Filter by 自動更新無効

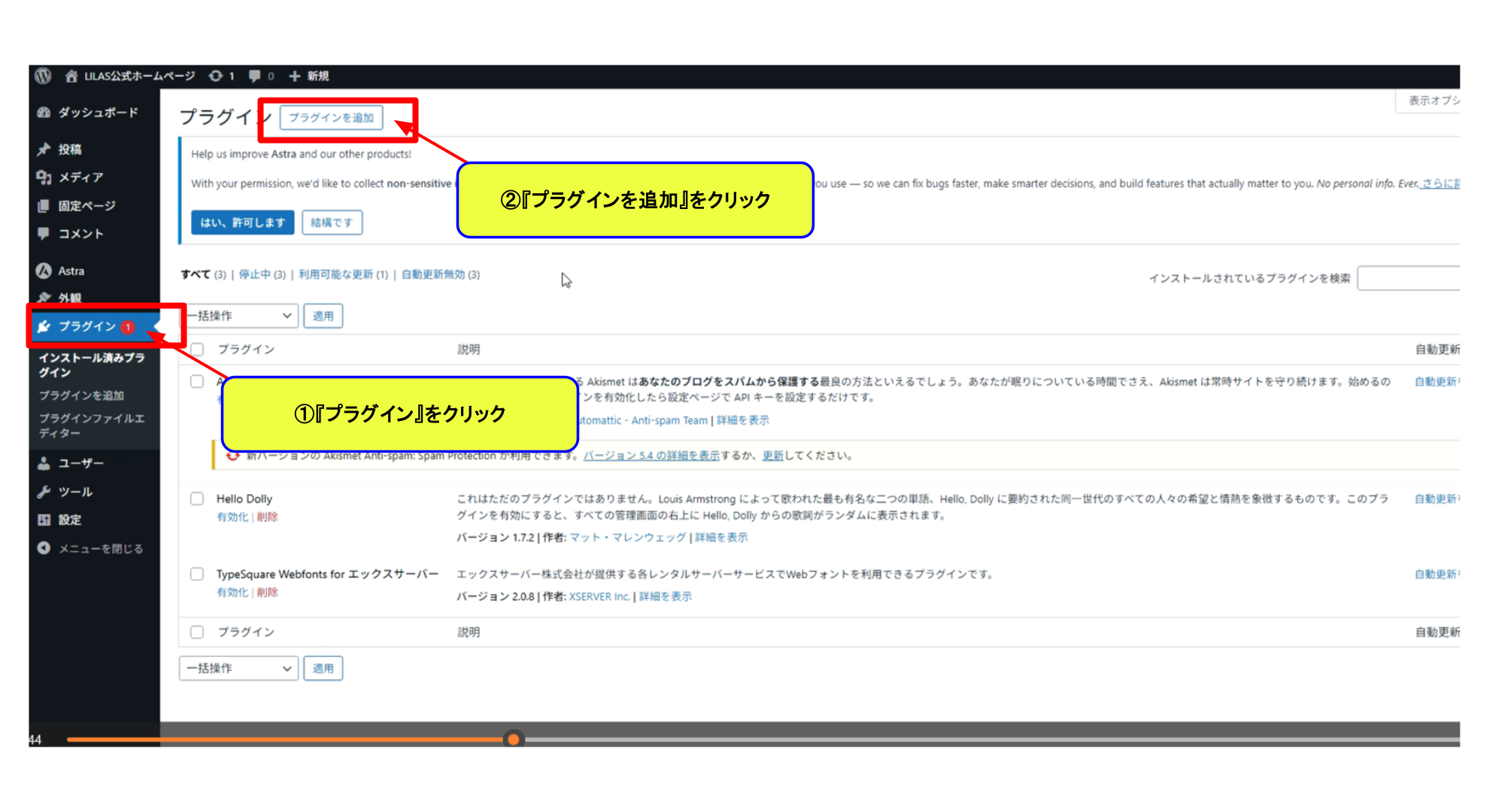433,274
